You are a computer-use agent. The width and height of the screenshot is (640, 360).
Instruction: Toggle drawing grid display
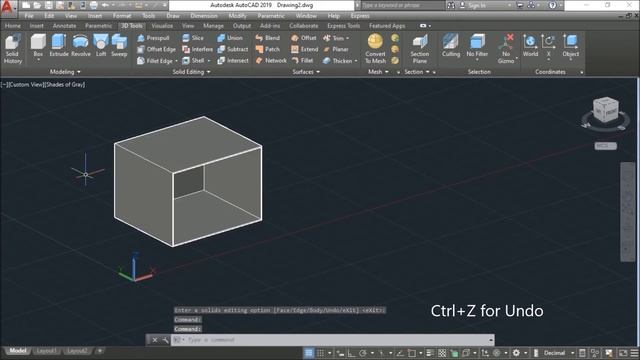click(x=309, y=353)
